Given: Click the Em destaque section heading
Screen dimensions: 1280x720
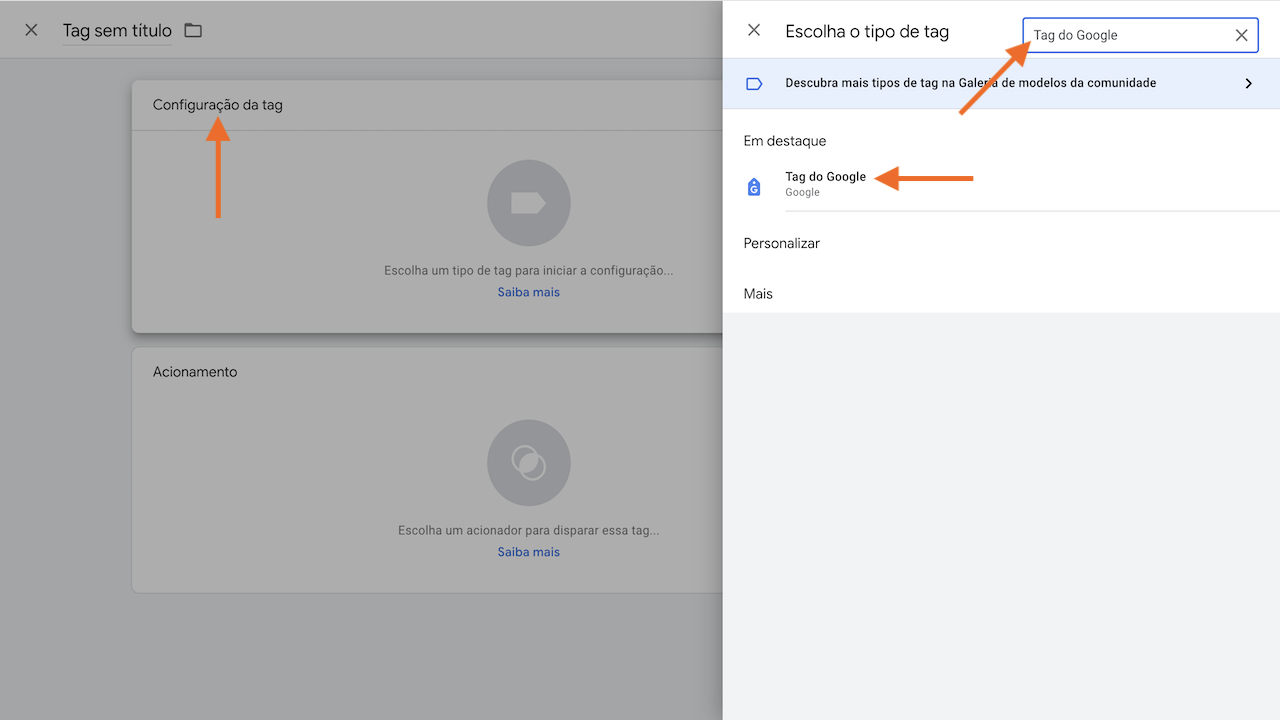Looking at the screenshot, I should click(x=784, y=140).
